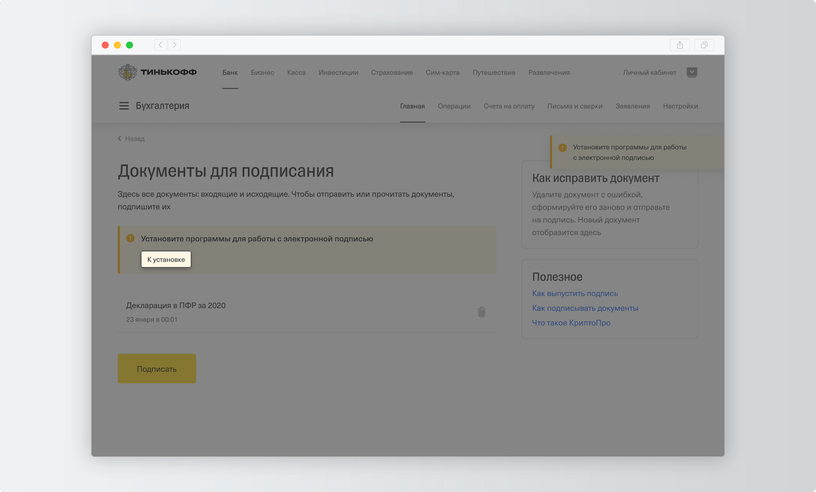Open the Путешествия tab
This screenshot has width=816, height=492.
click(x=494, y=72)
